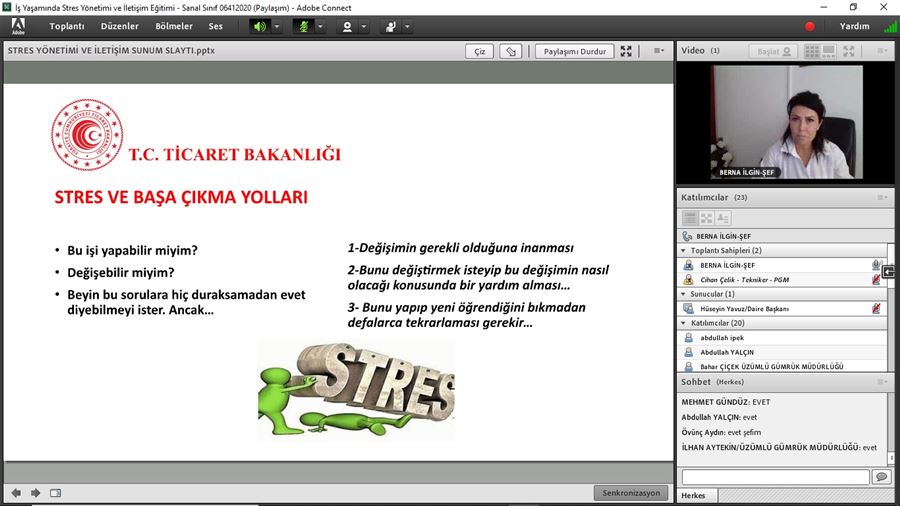The width and height of the screenshot is (900, 506).
Task: Open the raise hand status dropdown arrow
Action: click(x=408, y=26)
